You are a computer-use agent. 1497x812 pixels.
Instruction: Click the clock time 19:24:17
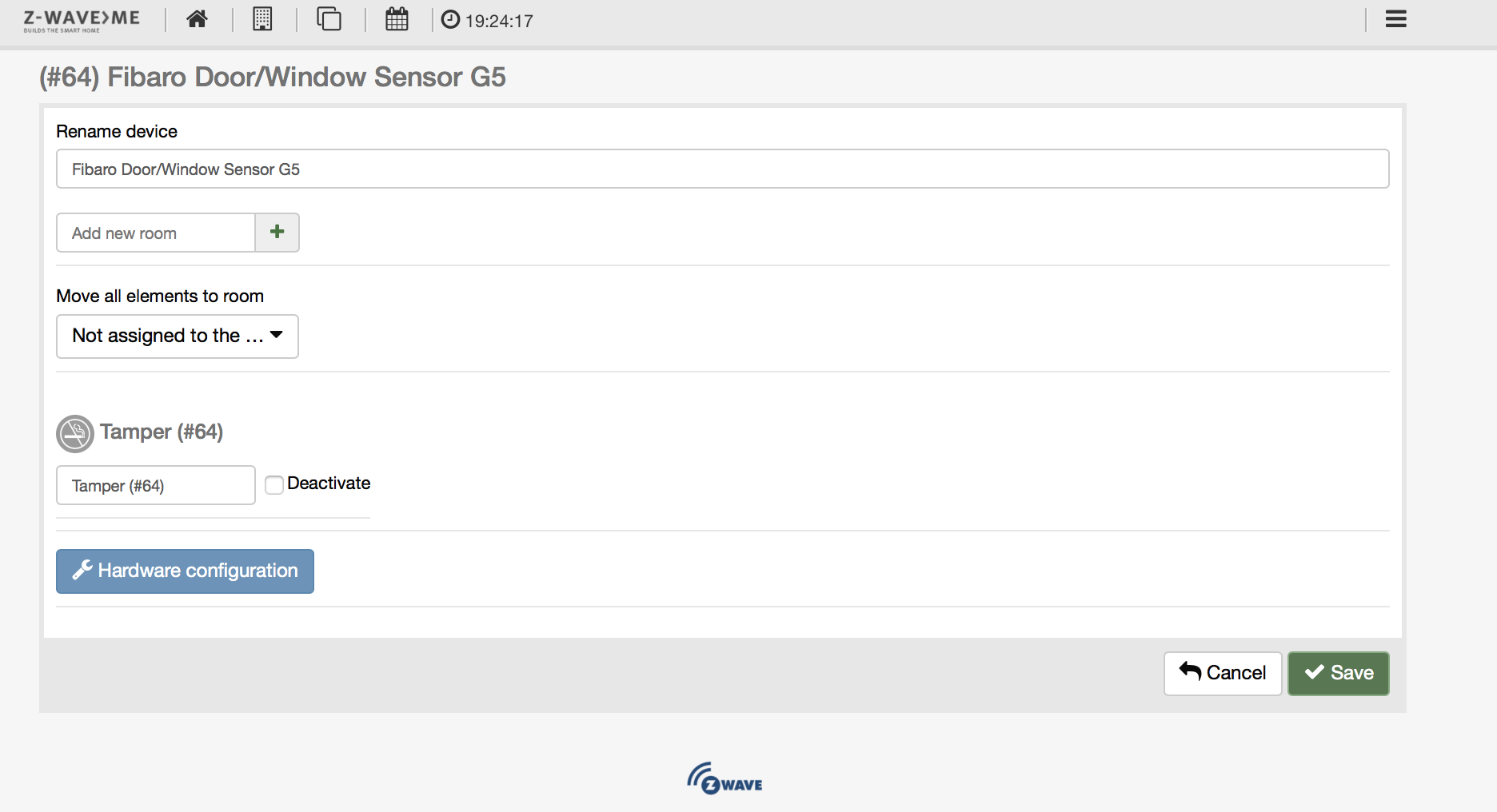tap(487, 20)
